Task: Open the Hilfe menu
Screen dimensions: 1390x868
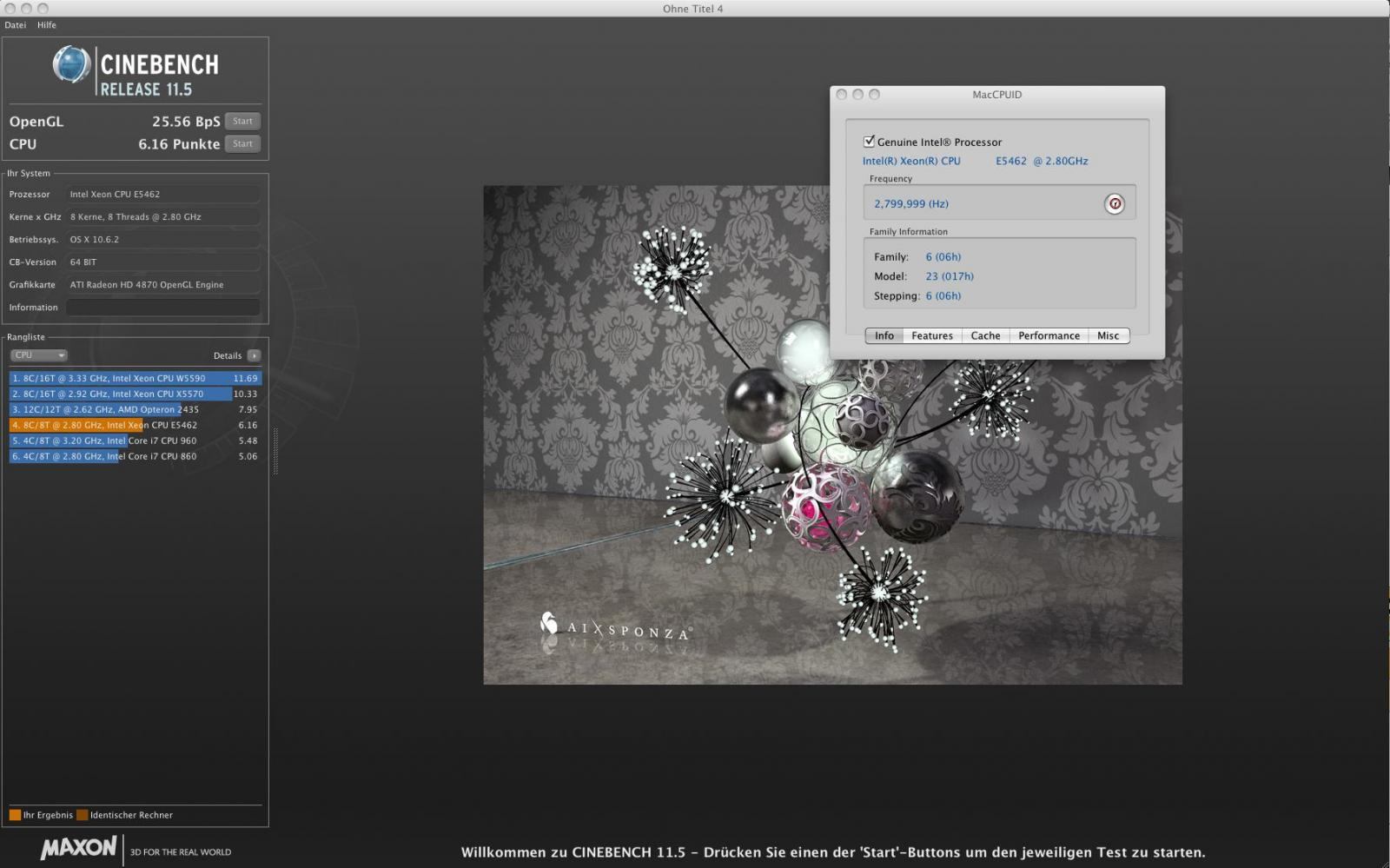Action: [x=47, y=25]
